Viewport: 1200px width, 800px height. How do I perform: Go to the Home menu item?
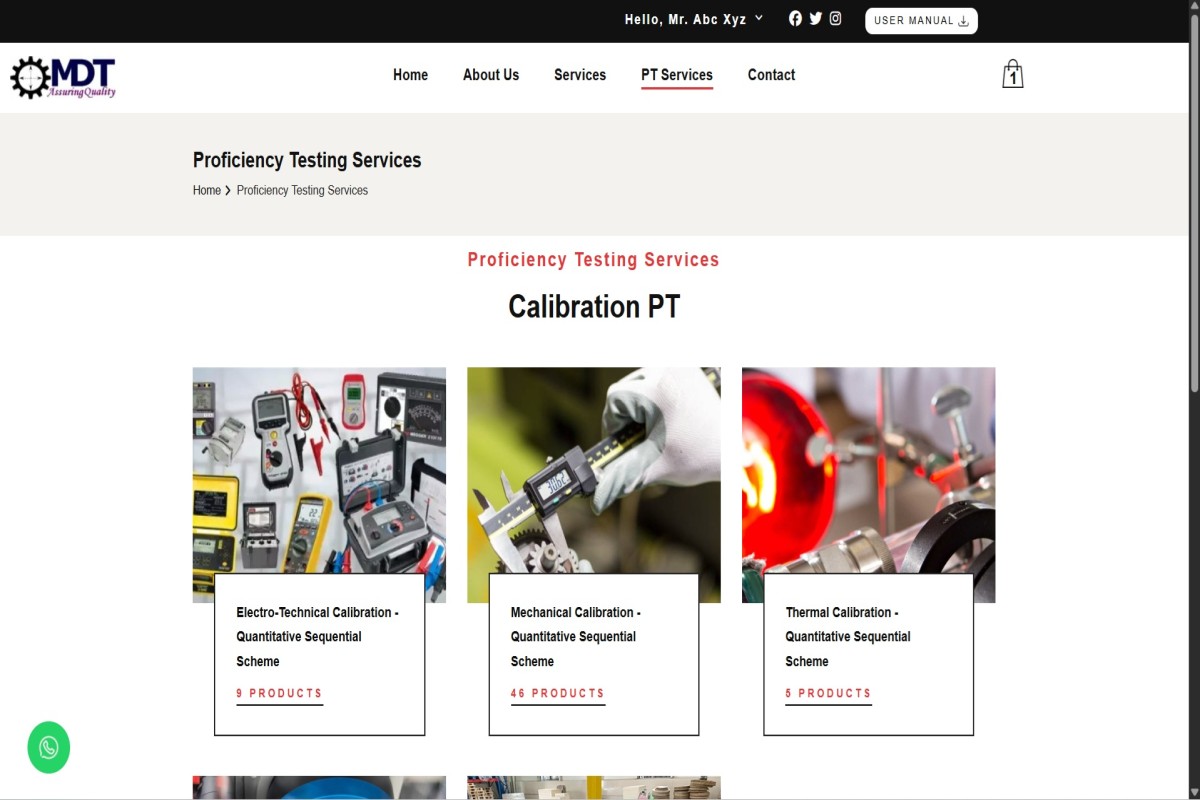pyautogui.click(x=410, y=75)
